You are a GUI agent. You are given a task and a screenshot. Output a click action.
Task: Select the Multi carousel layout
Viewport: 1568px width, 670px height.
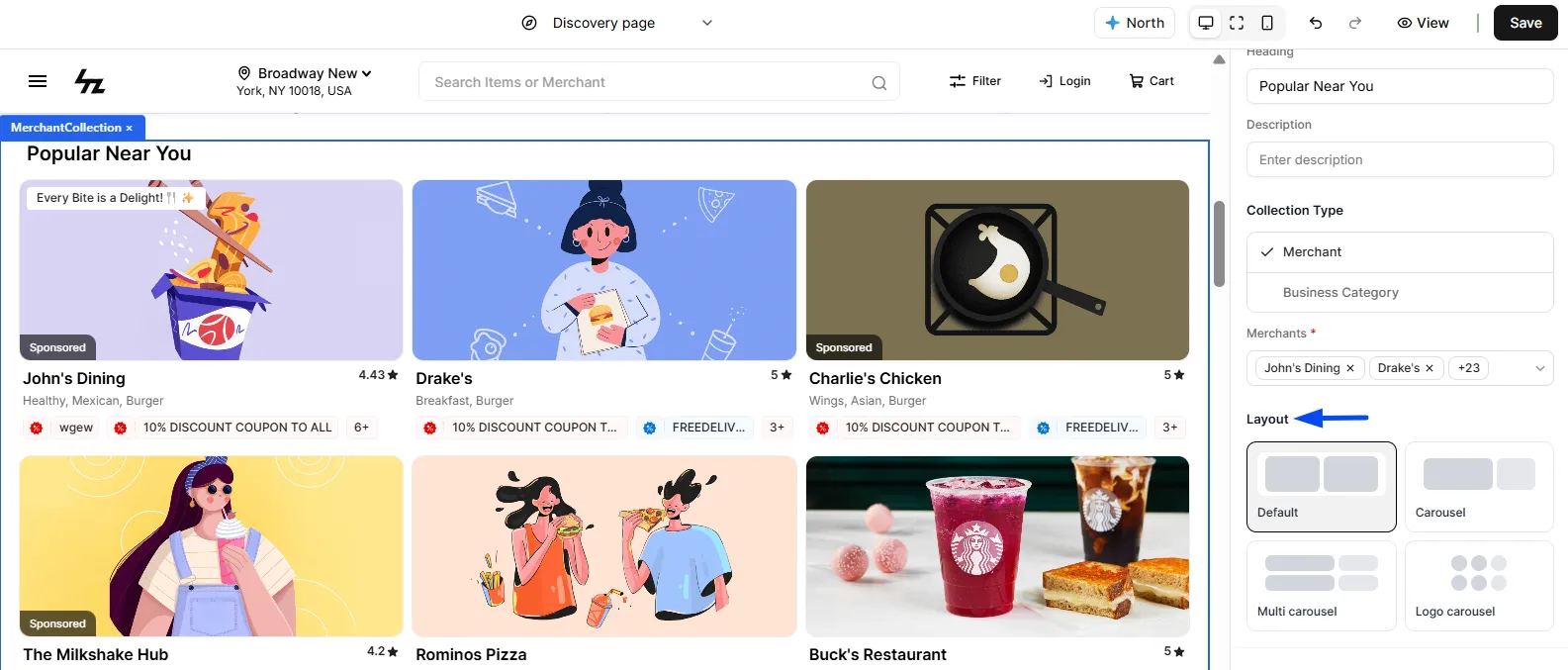(x=1322, y=586)
